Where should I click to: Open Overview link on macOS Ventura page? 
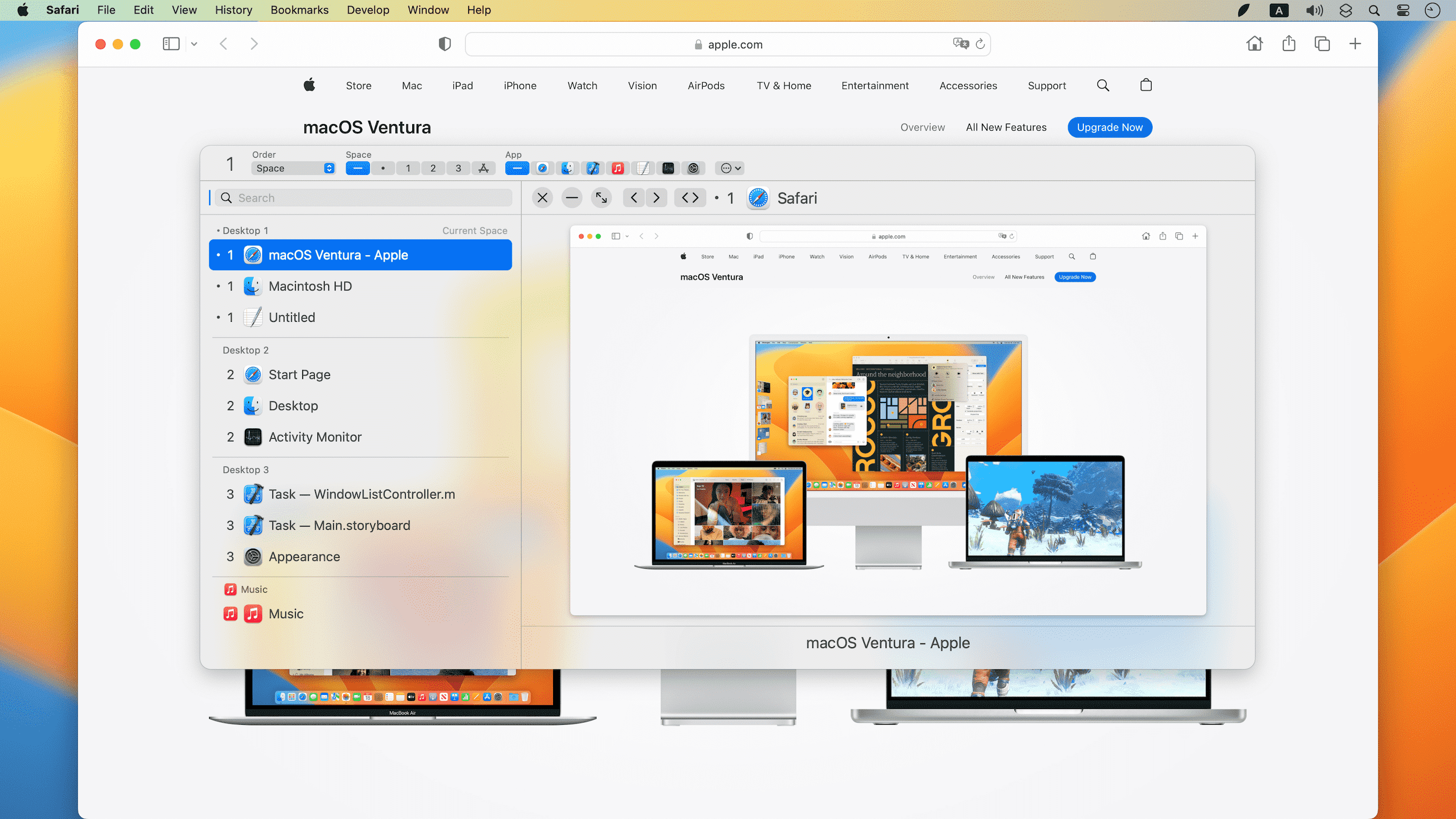coord(922,127)
